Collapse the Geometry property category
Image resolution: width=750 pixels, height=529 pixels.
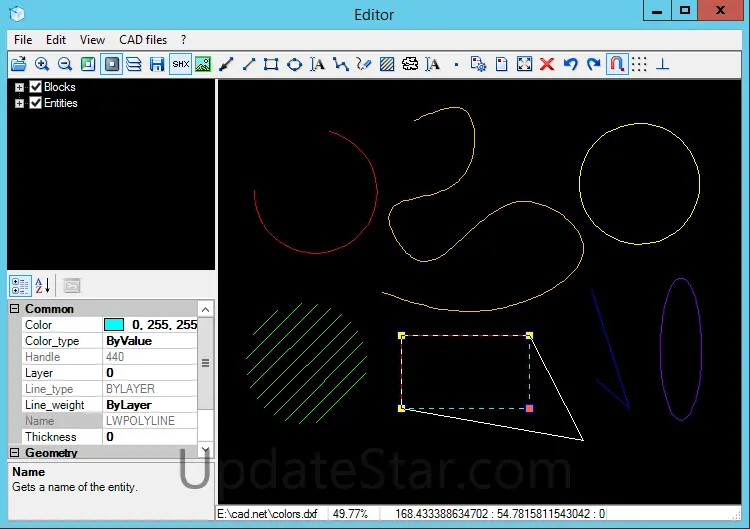click(x=15, y=452)
